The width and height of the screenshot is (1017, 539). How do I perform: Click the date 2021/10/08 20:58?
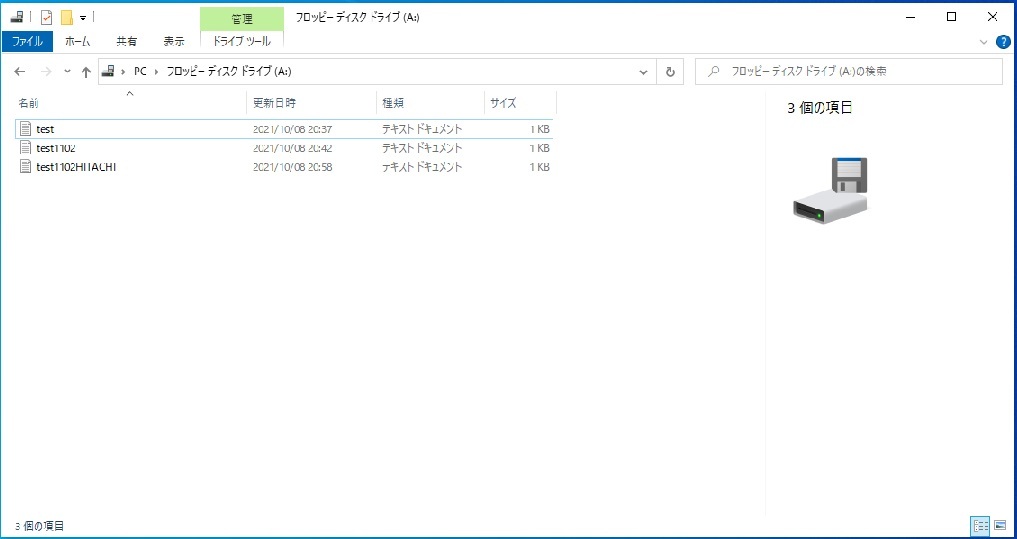(293, 167)
